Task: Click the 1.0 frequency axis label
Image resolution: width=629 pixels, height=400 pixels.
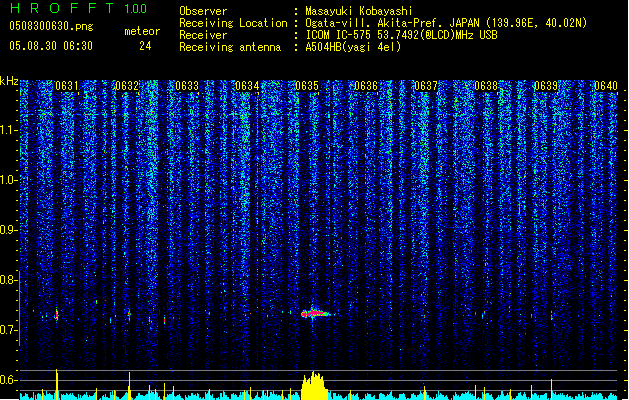Action: pyautogui.click(x=8, y=180)
